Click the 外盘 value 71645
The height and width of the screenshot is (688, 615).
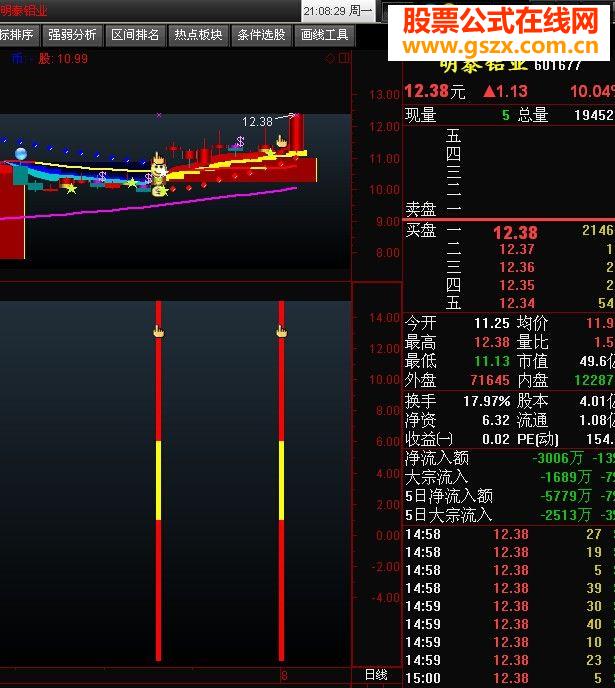(x=490, y=380)
